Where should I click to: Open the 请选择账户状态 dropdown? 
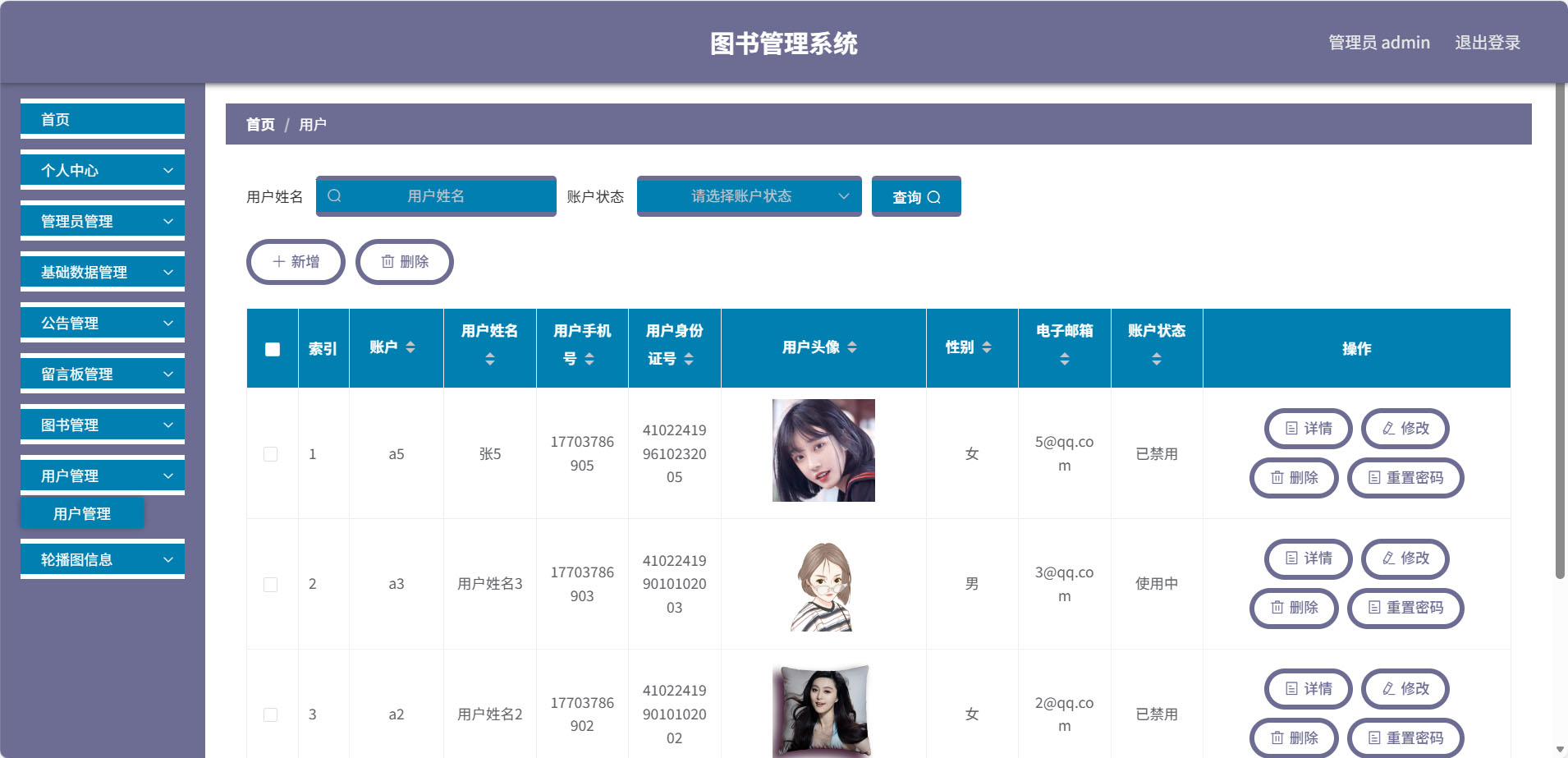pos(750,196)
